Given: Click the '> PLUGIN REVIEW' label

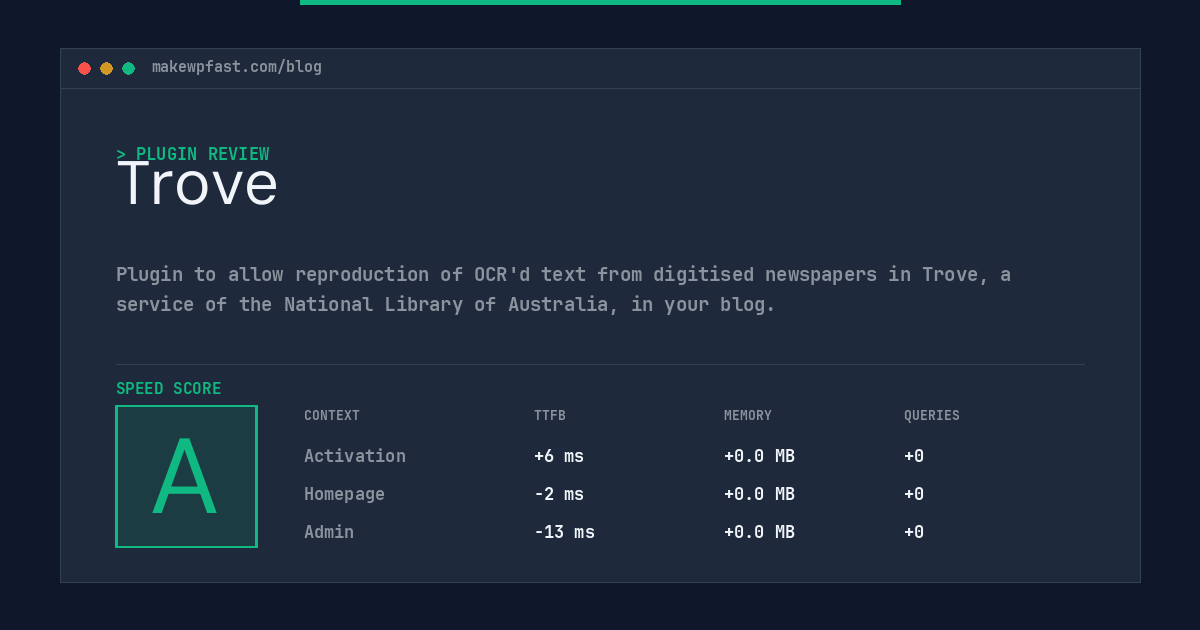Looking at the screenshot, I should (193, 154).
